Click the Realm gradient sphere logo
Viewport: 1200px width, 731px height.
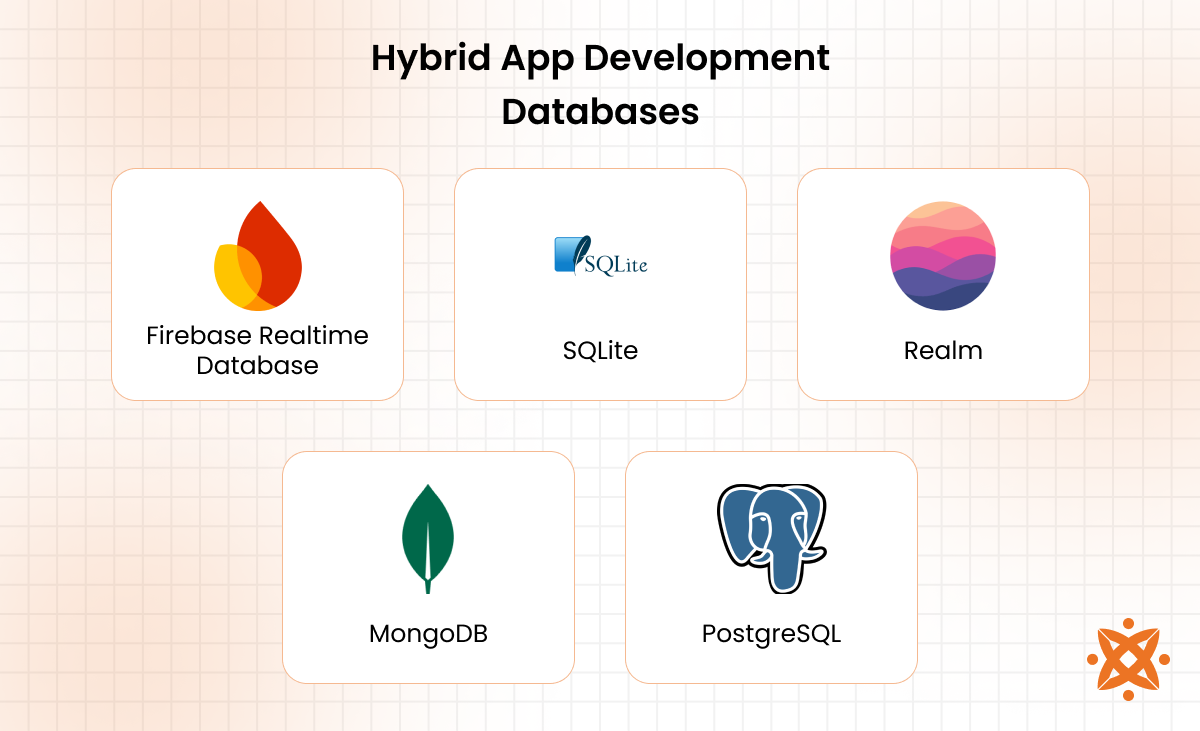click(x=943, y=256)
